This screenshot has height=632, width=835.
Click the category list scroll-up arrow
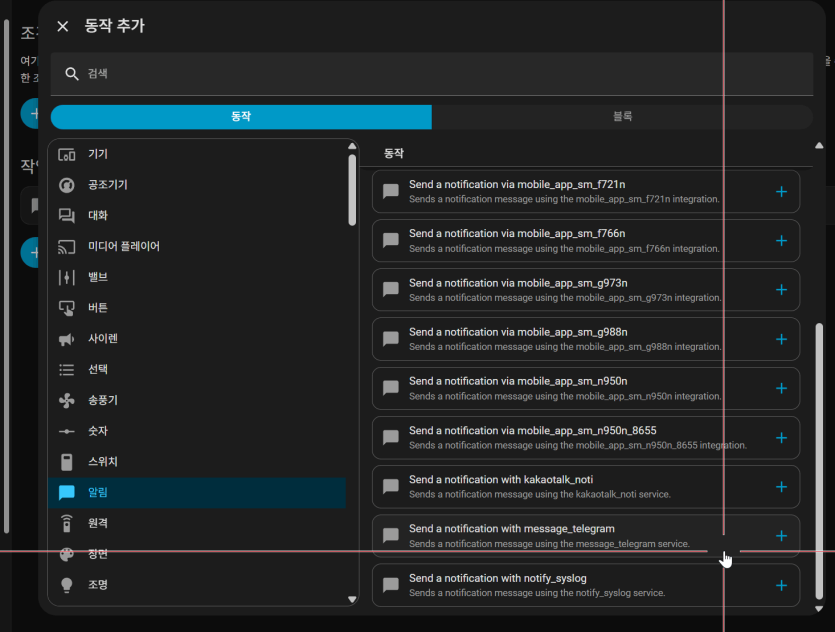click(x=352, y=146)
